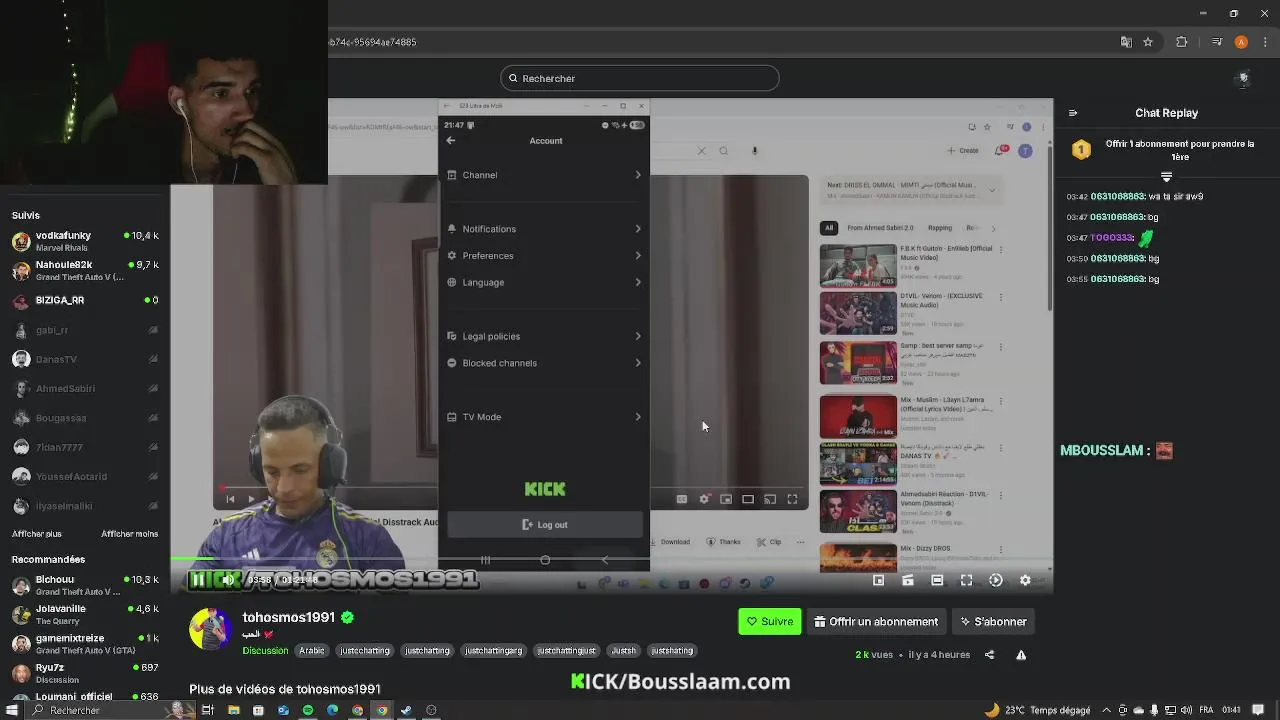Expand Notifications row in Account menu
This screenshot has height=720, width=1280.
click(x=545, y=229)
